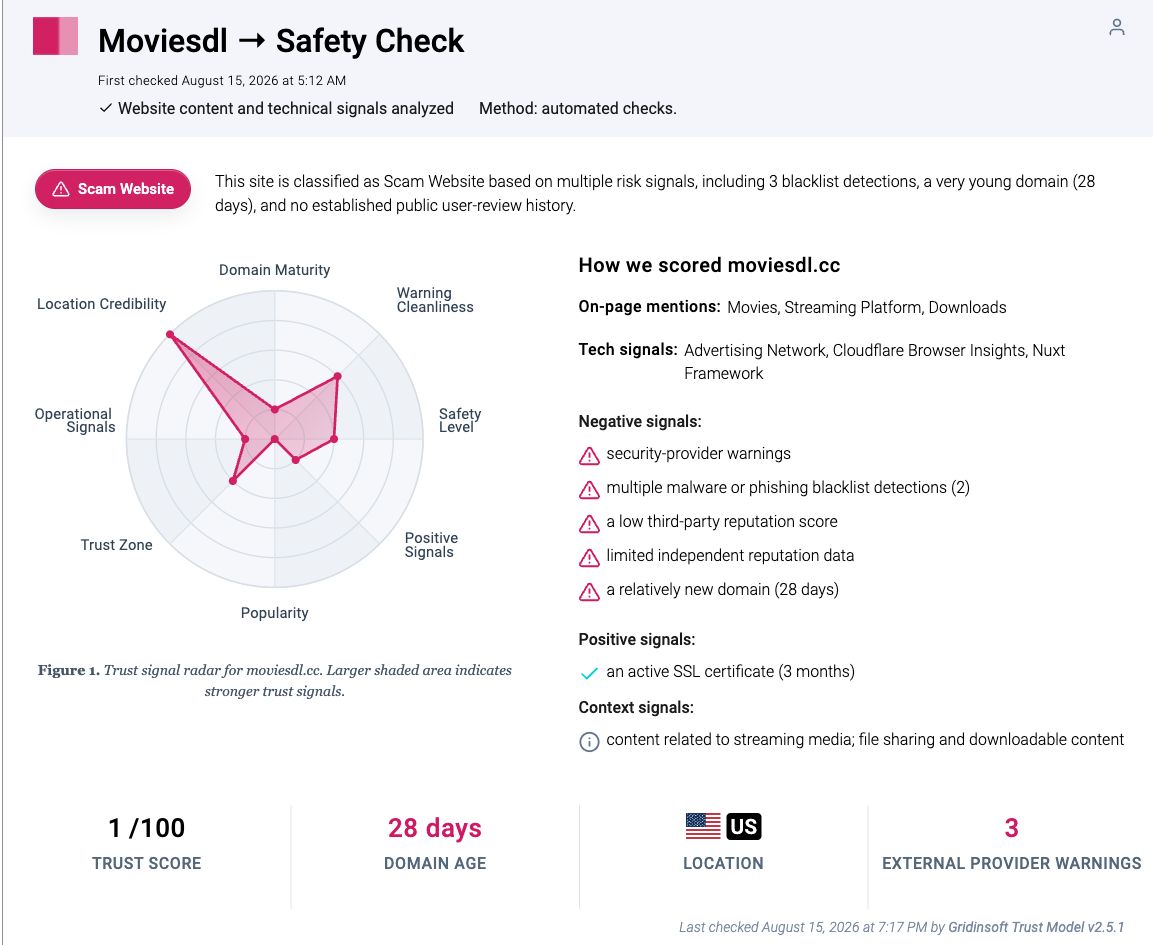
Task: Click the Scam Website warning badge
Action: click(113, 189)
